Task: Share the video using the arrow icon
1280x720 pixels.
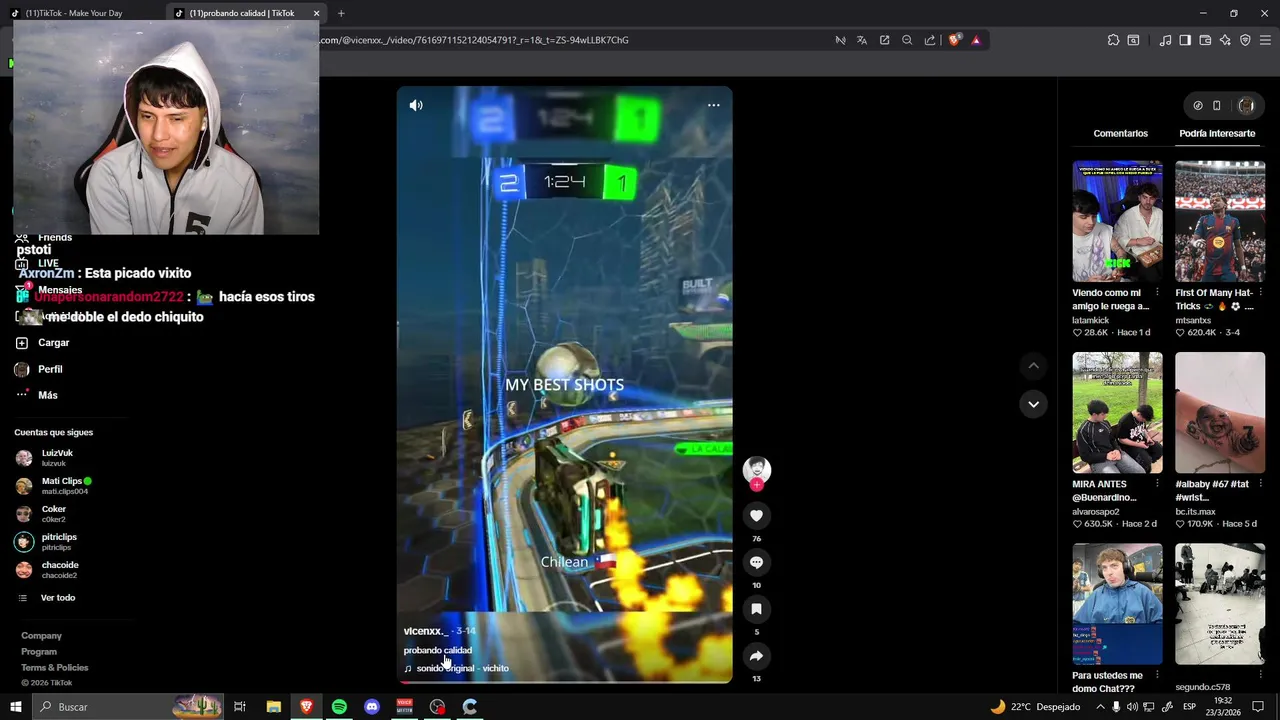Action: [x=756, y=656]
